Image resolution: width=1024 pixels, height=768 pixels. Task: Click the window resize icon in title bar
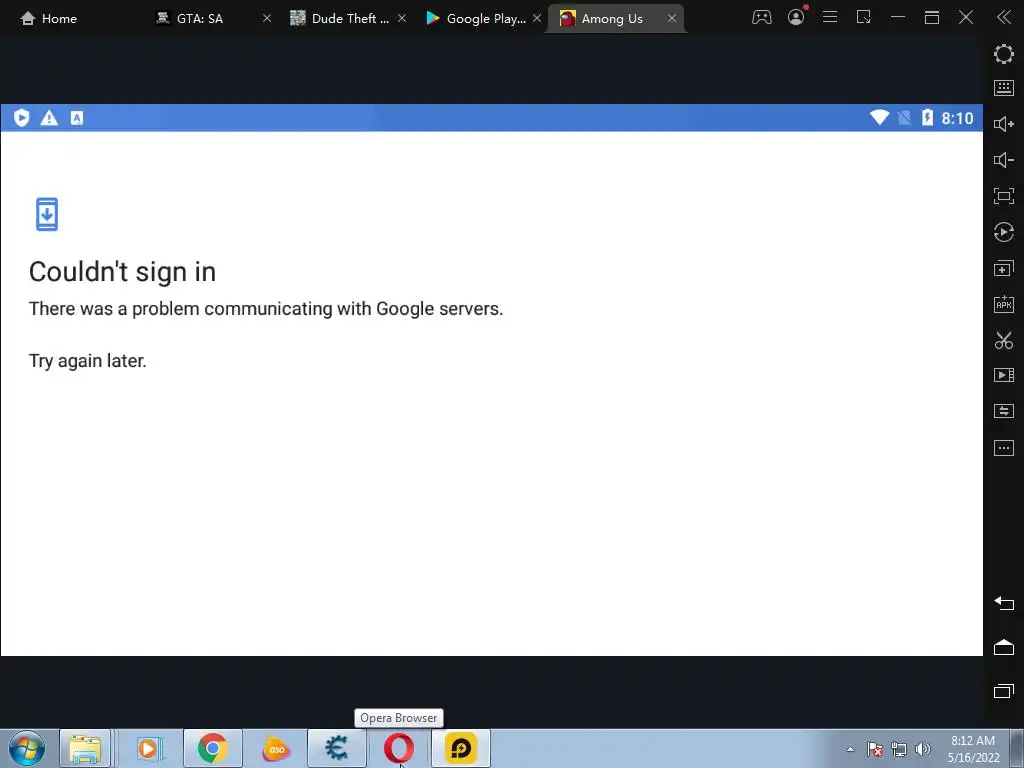pos(863,17)
